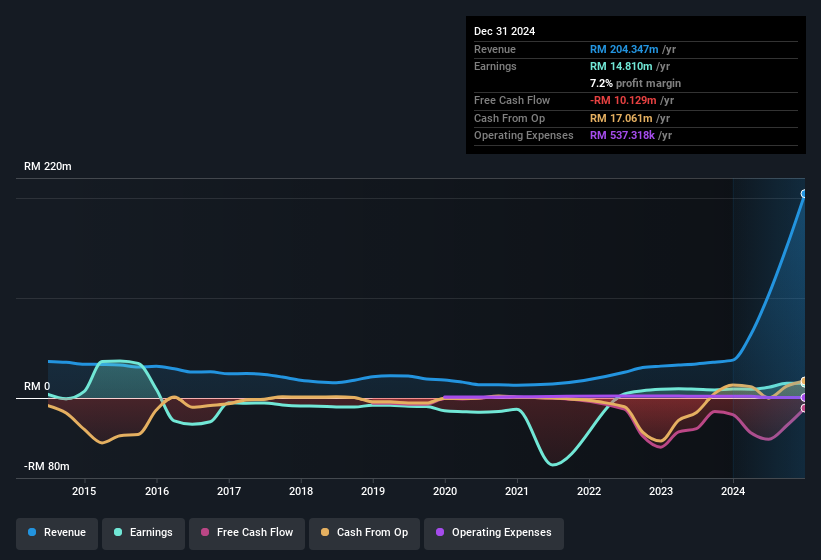
Task: Toggle the Revenue legend series
Action: coord(57,533)
